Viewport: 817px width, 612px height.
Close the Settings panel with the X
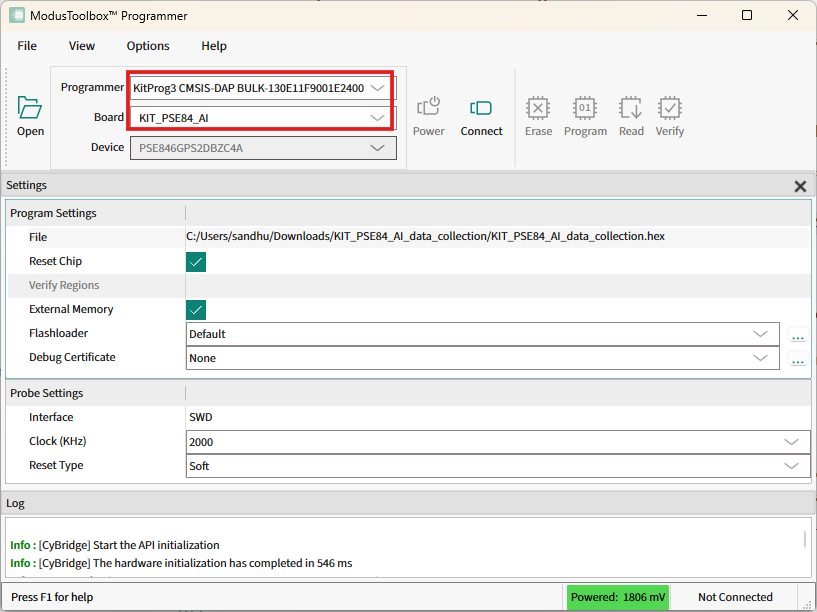click(x=800, y=186)
